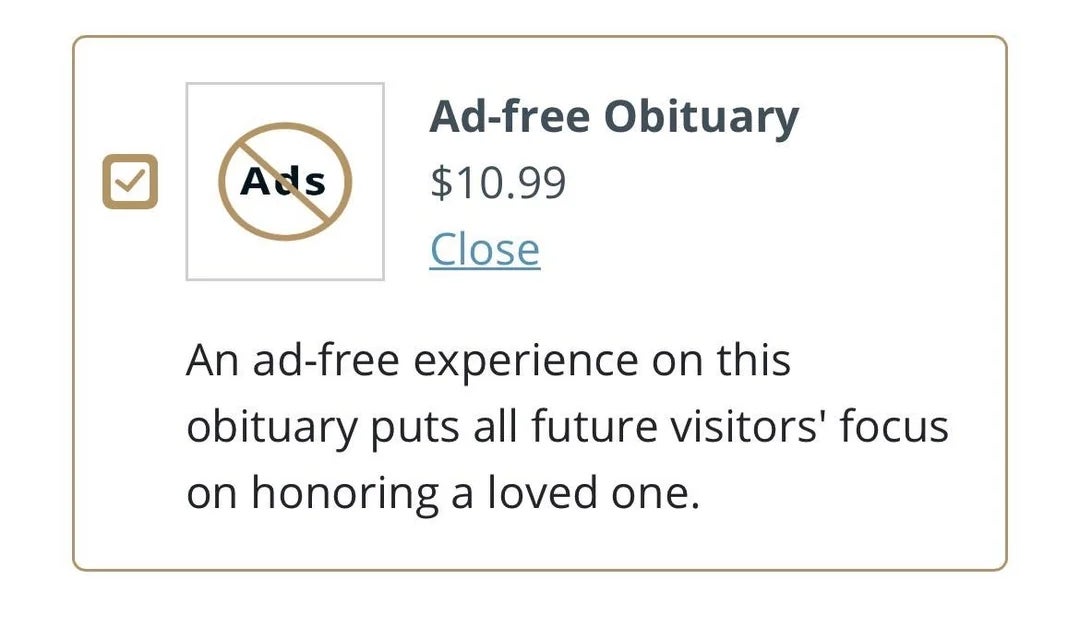Viewport: 1080px width, 627px height.
Task: Click the square-framed Ads image box
Action: coord(285,182)
